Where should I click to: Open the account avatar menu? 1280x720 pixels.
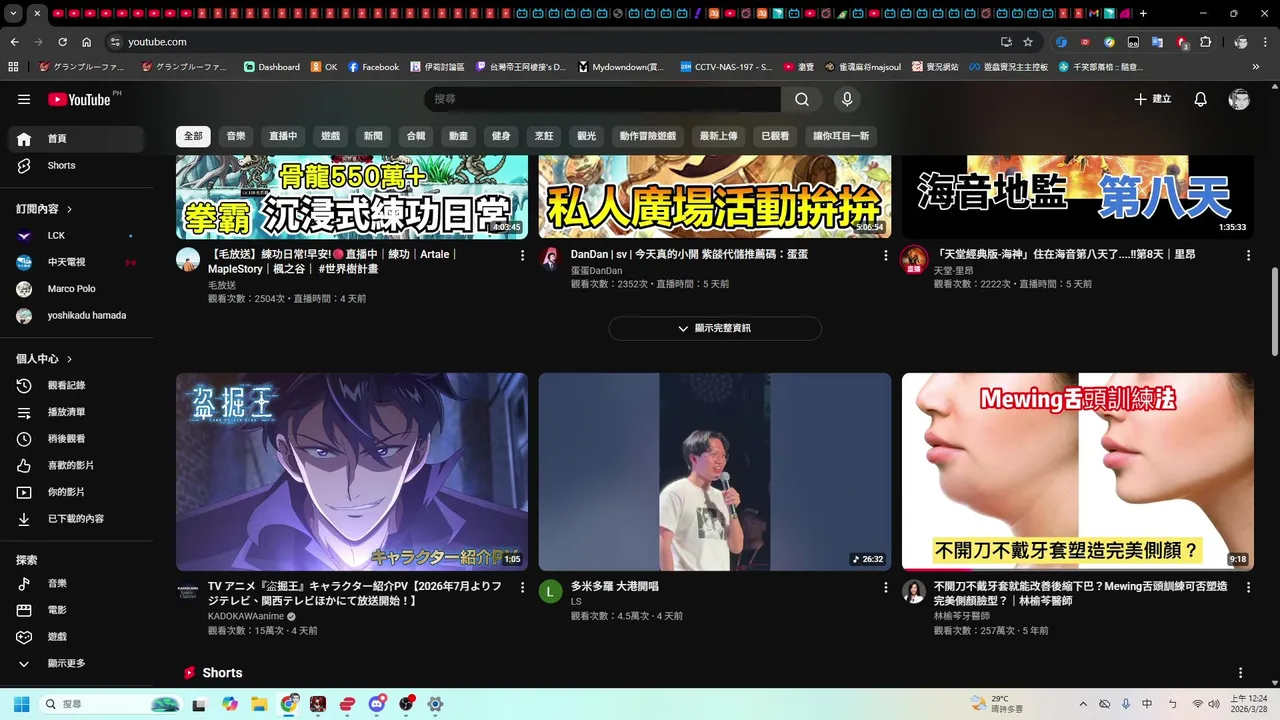click(1239, 99)
